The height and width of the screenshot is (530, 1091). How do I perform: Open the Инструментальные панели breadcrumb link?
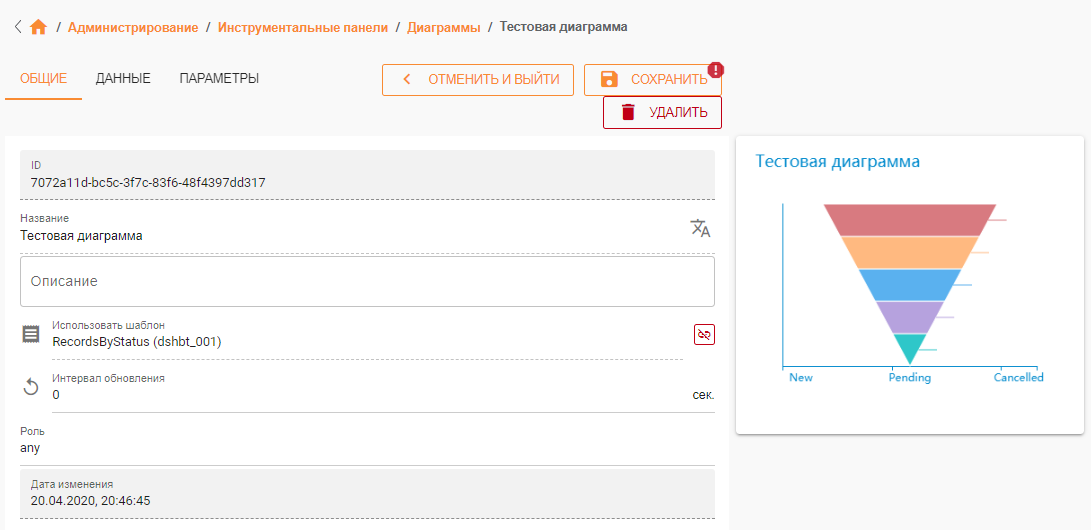[x=303, y=28]
